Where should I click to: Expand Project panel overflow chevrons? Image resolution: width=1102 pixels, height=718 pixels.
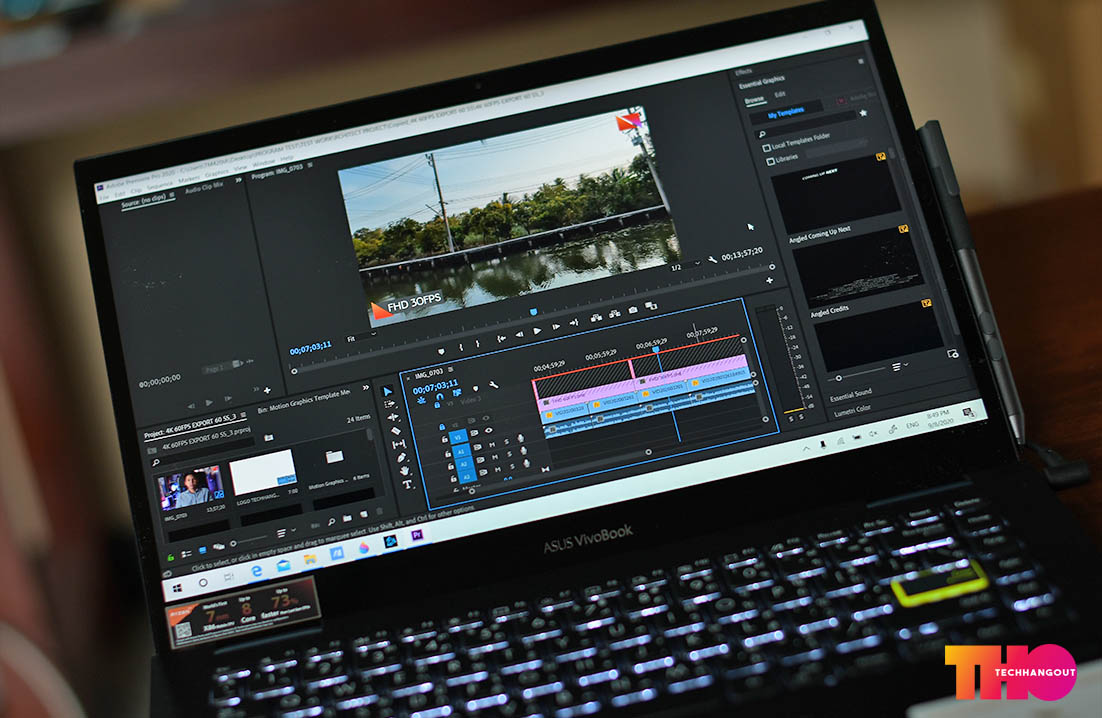point(365,388)
